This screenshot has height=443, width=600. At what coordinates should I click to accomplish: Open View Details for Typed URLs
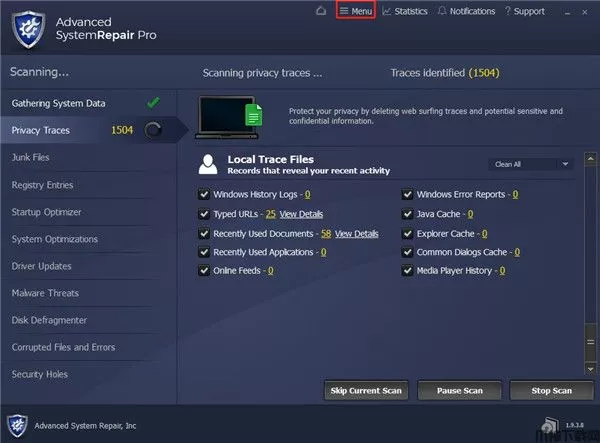click(301, 214)
